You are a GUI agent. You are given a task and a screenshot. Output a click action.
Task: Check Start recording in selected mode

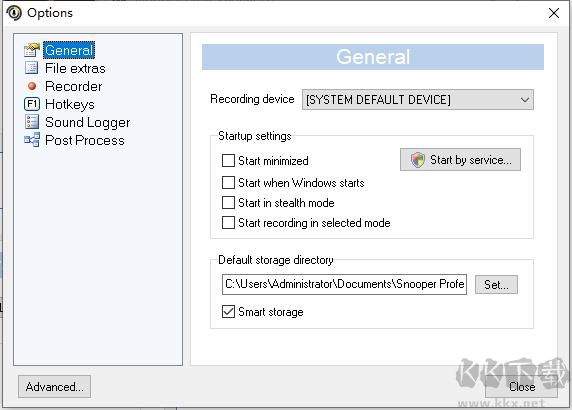[x=228, y=223]
